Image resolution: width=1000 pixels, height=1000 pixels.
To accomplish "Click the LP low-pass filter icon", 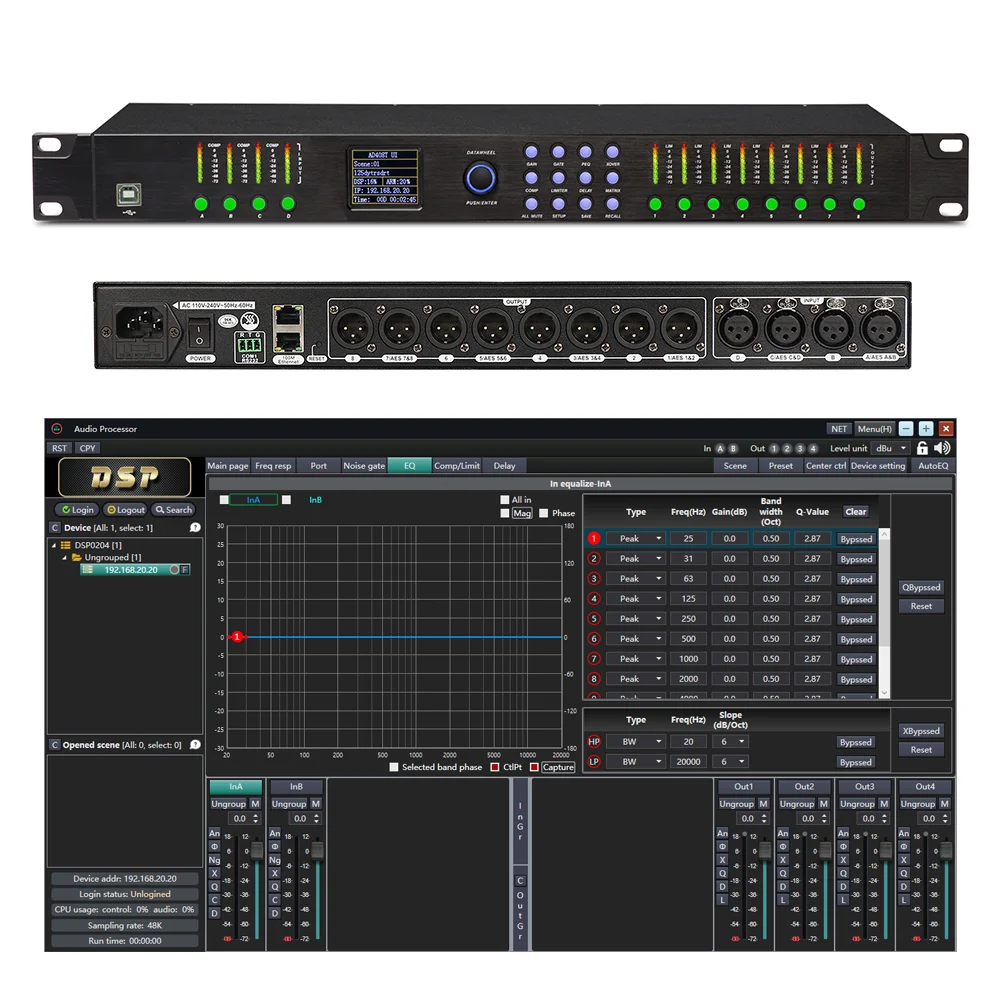I will (x=594, y=761).
